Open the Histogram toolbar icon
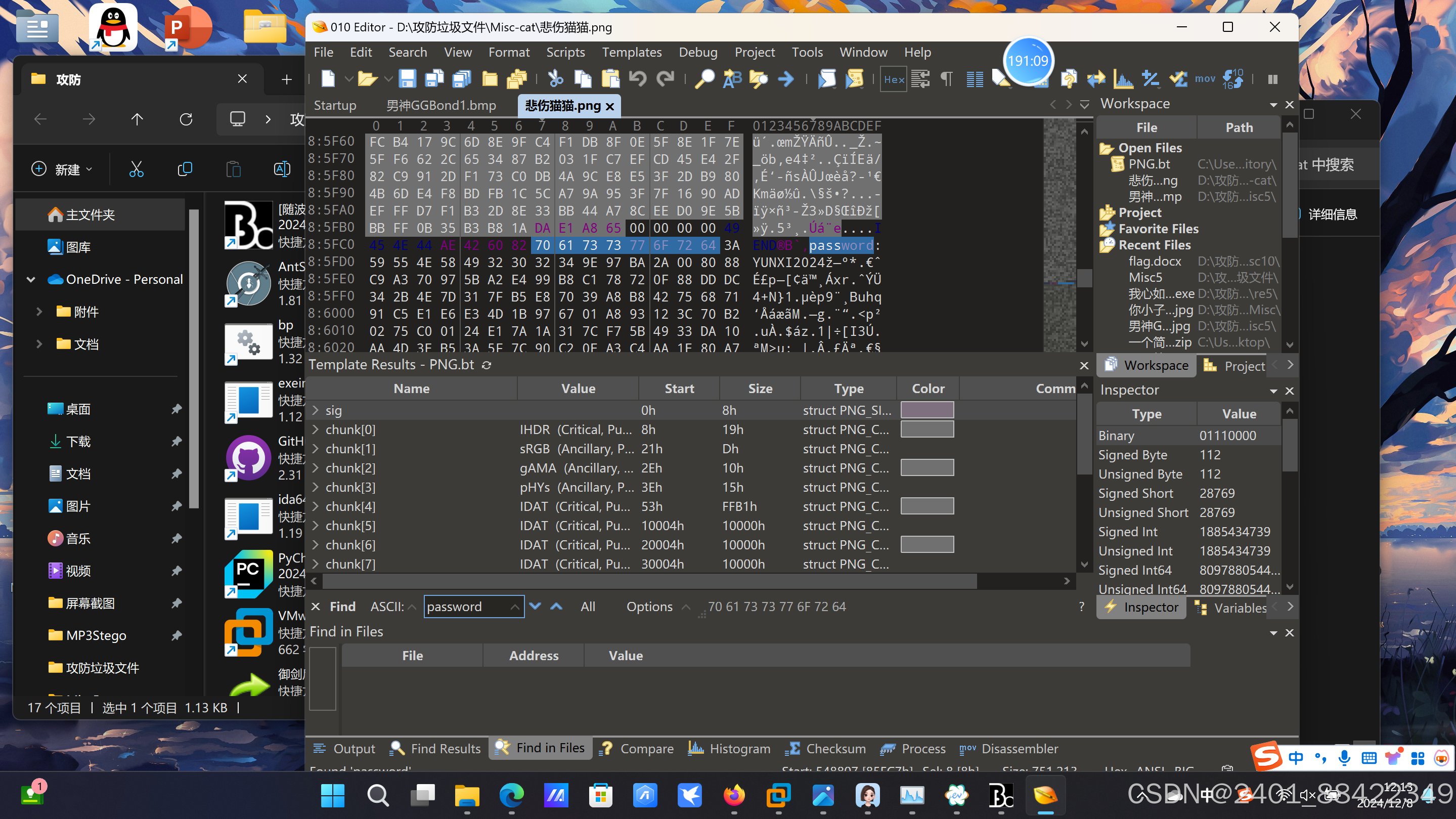 (x=1123, y=79)
